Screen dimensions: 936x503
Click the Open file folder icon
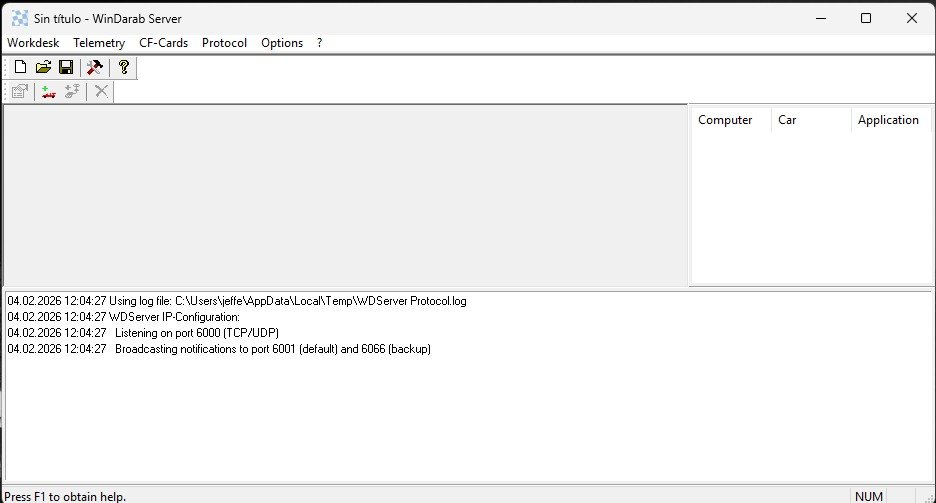tap(43, 67)
